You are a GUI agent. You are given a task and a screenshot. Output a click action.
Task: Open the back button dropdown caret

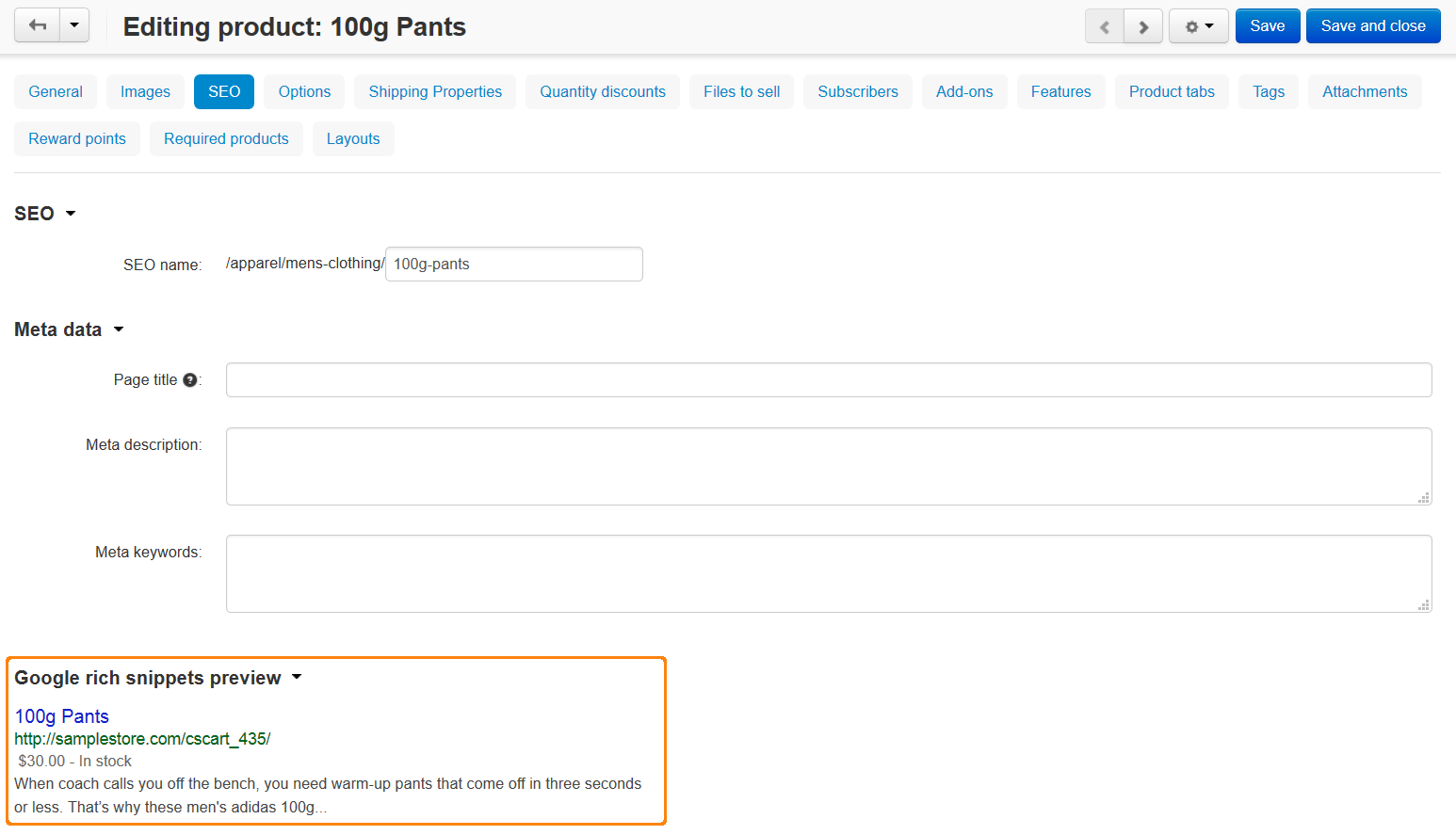pos(74,25)
